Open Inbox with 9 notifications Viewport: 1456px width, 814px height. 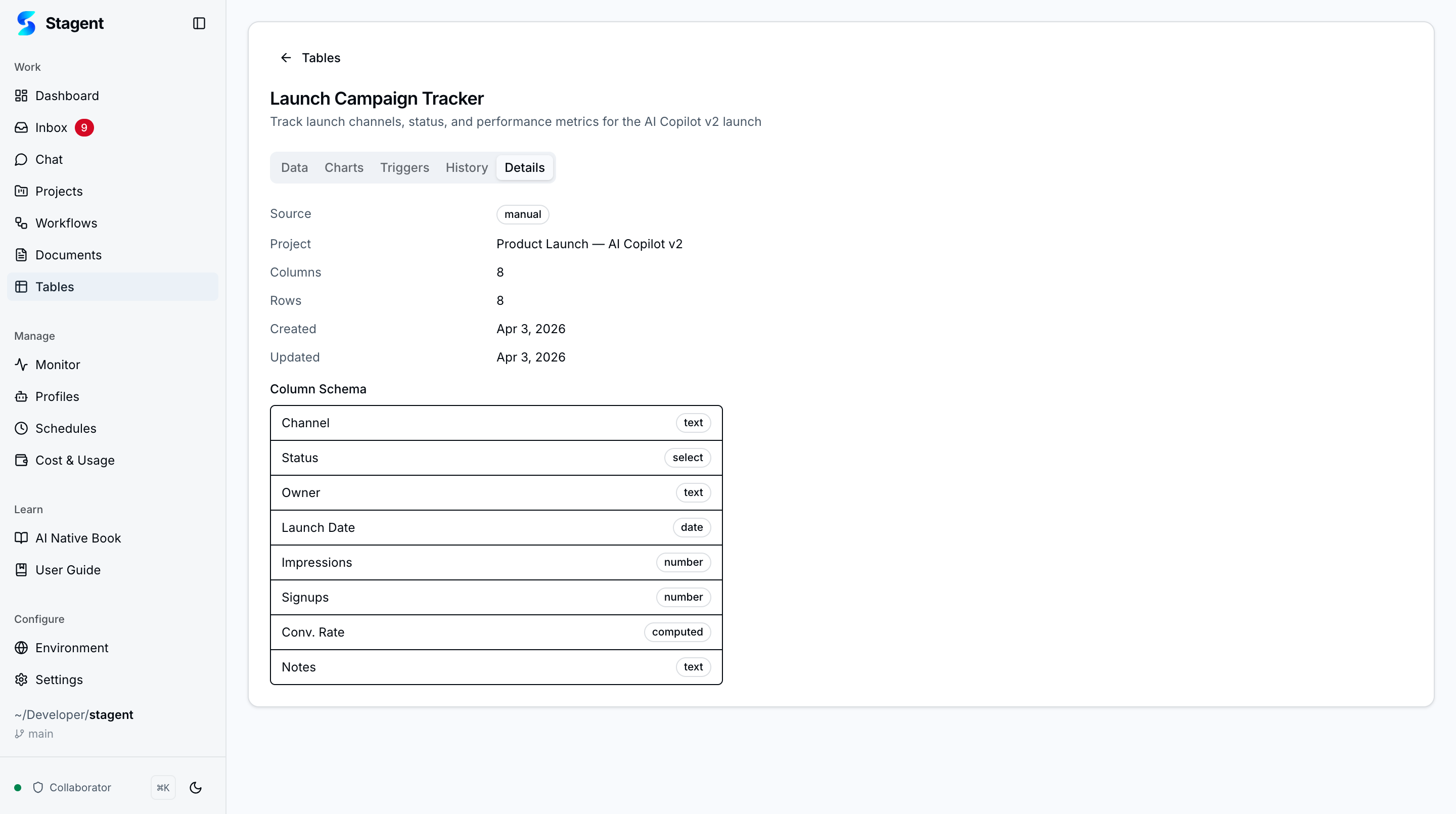click(52, 127)
